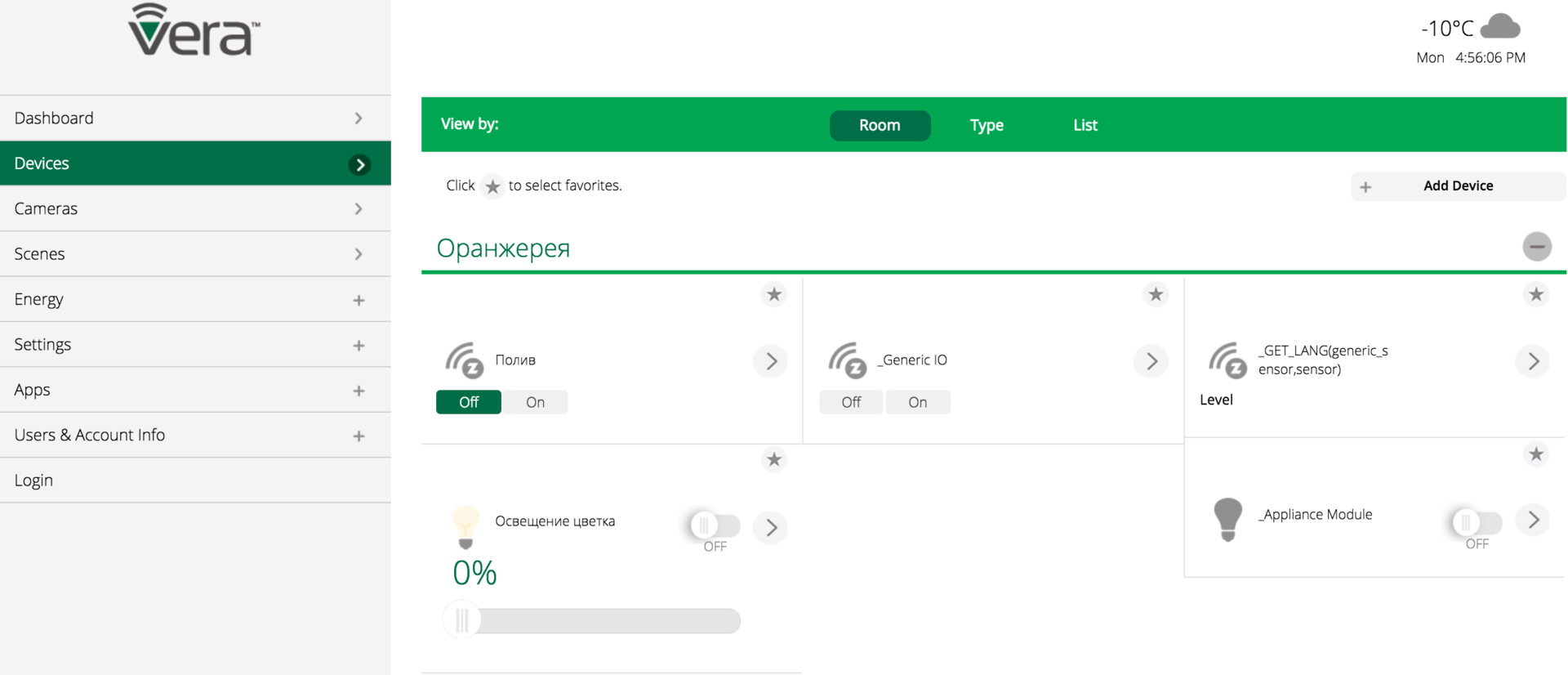Image resolution: width=1568 pixels, height=675 pixels.
Task: Favorite the _GET_LANG sensor star
Action: pyautogui.click(x=1536, y=294)
